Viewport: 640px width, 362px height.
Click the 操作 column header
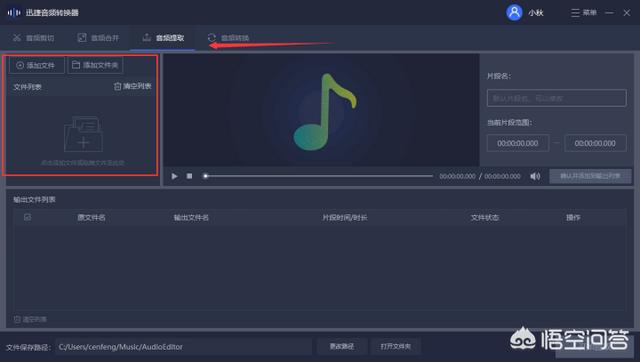coord(573,218)
